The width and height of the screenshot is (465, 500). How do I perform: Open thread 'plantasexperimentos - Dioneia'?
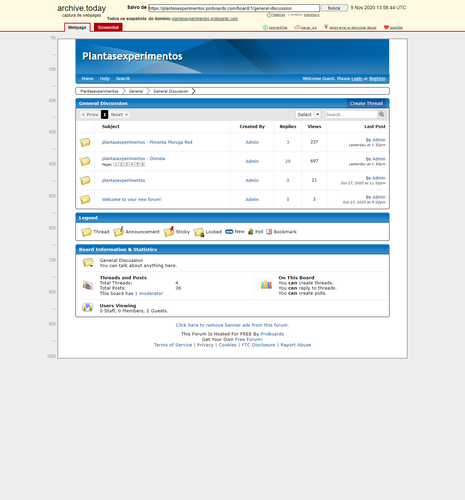click(133, 159)
